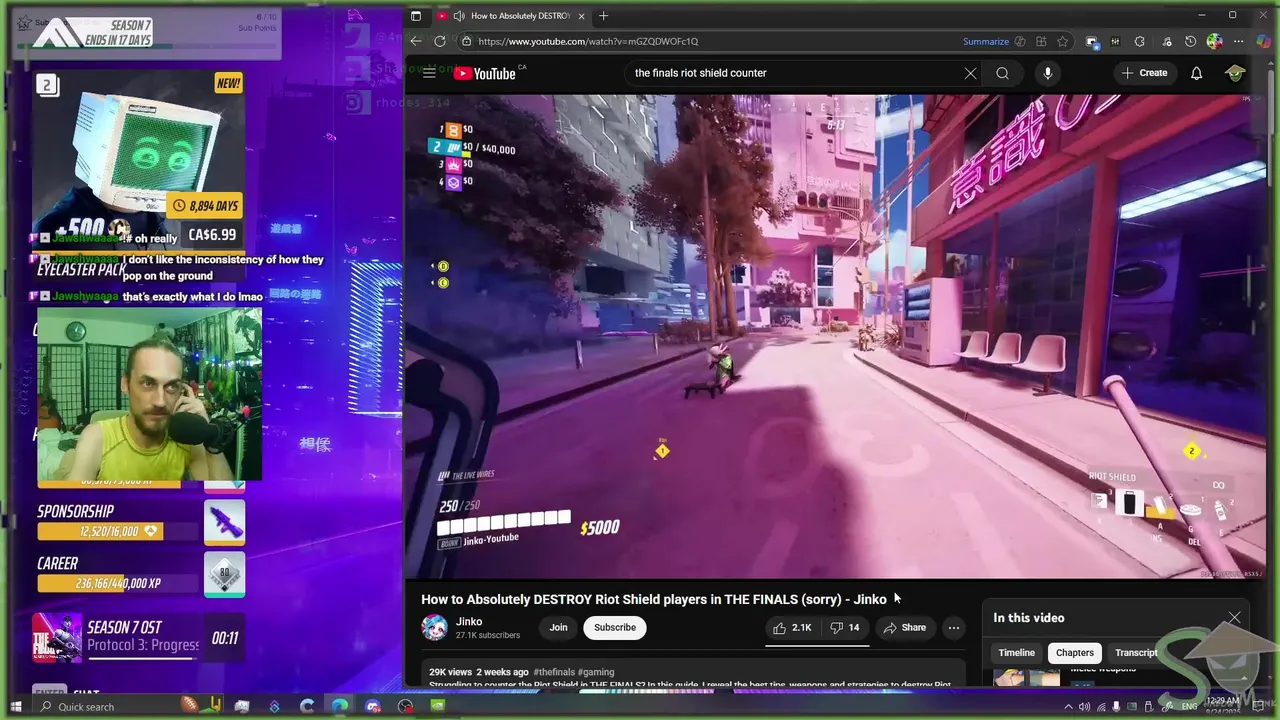Open the browser profile picture
This screenshot has width=1280, height=720.
click(x=1214, y=41)
